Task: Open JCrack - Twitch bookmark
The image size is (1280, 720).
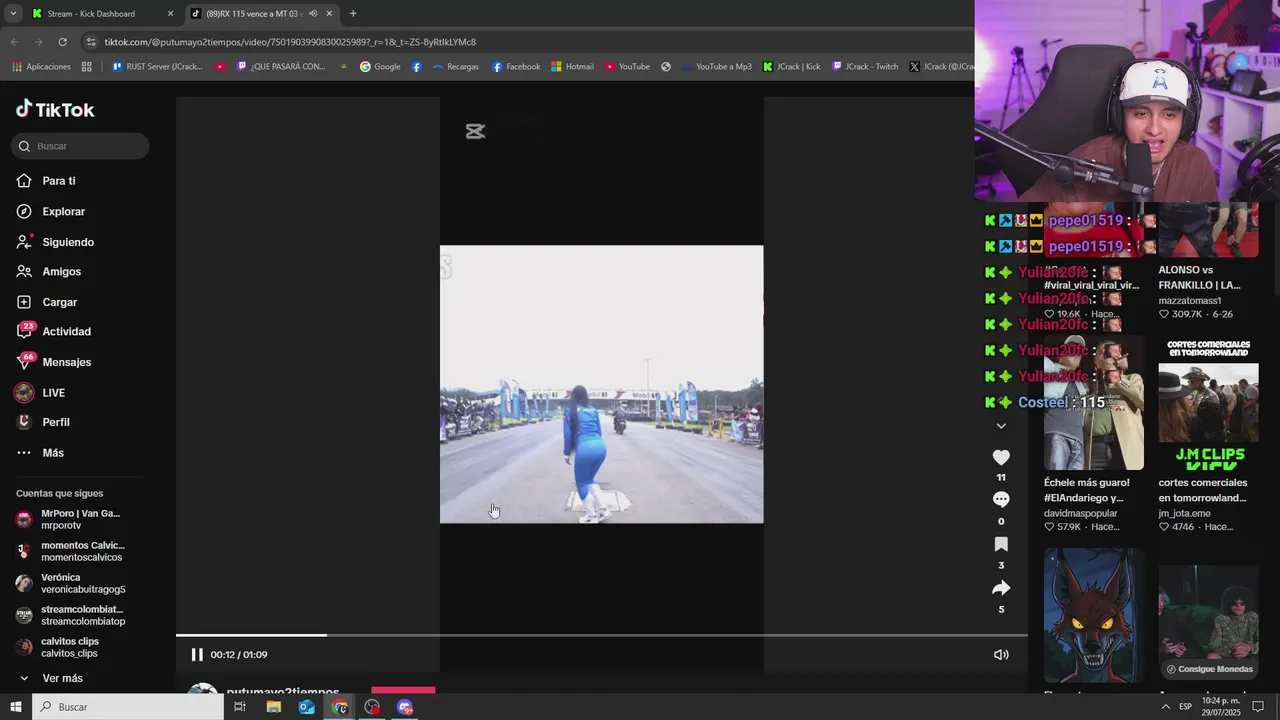Action: [865, 67]
